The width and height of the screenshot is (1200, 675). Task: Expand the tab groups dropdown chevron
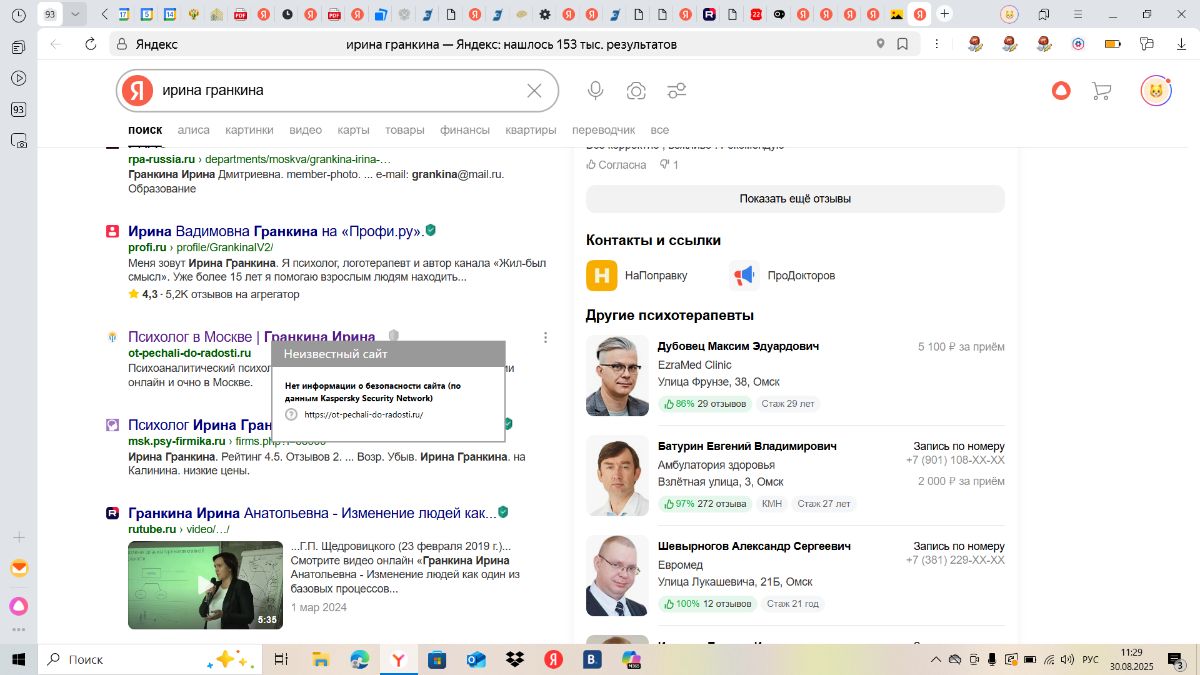coord(75,14)
